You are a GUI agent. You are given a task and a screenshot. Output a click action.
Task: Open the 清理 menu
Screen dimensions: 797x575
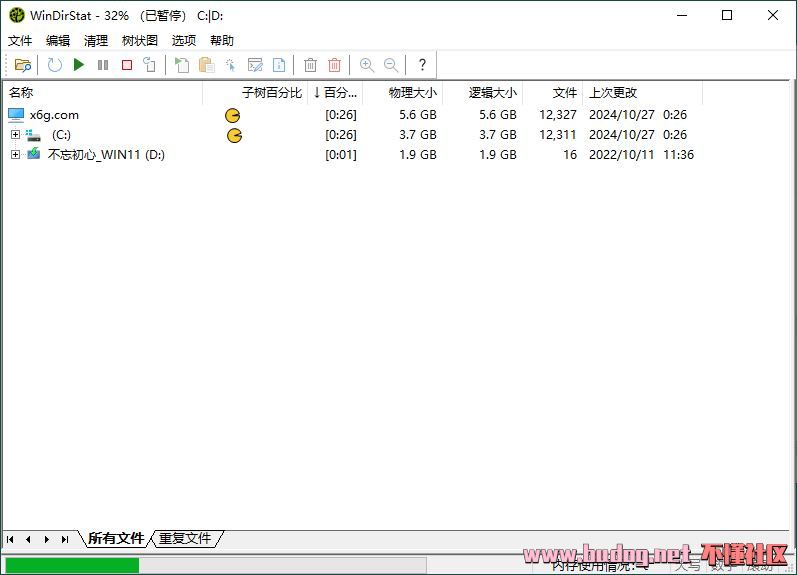click(x=96, y=41)
